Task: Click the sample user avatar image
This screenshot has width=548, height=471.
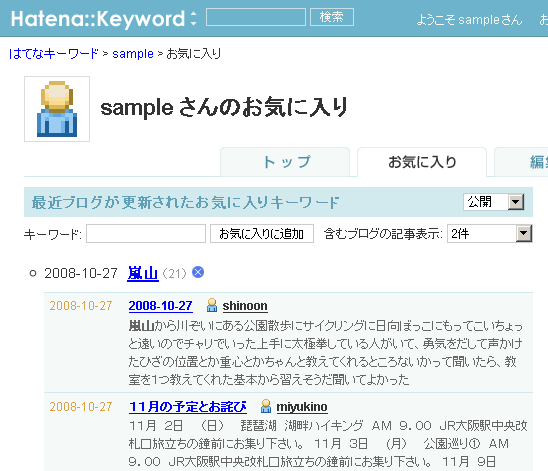Action: pyautogui.click(x=57, y=109)
